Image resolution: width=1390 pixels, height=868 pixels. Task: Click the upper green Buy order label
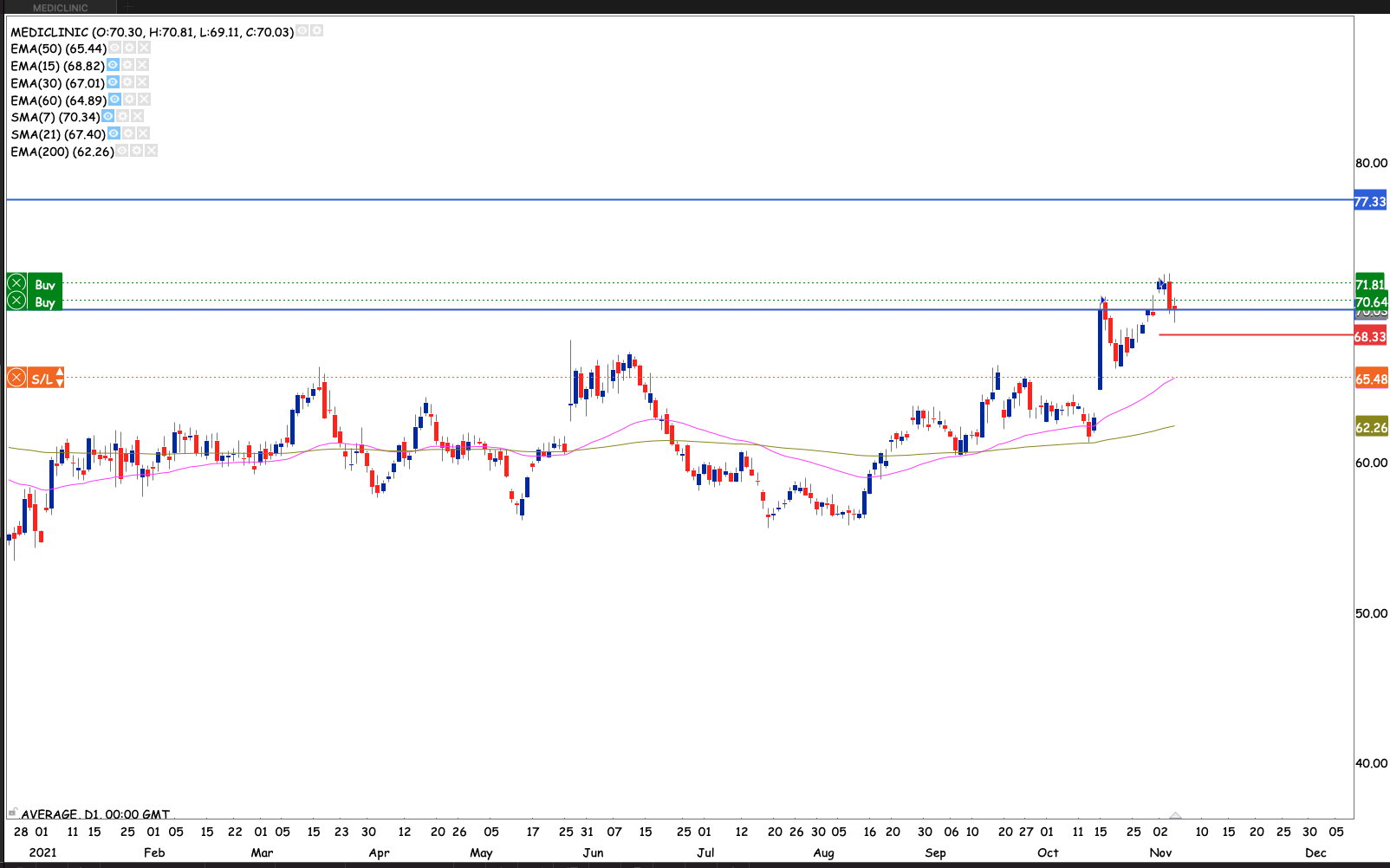click(45, 284)
